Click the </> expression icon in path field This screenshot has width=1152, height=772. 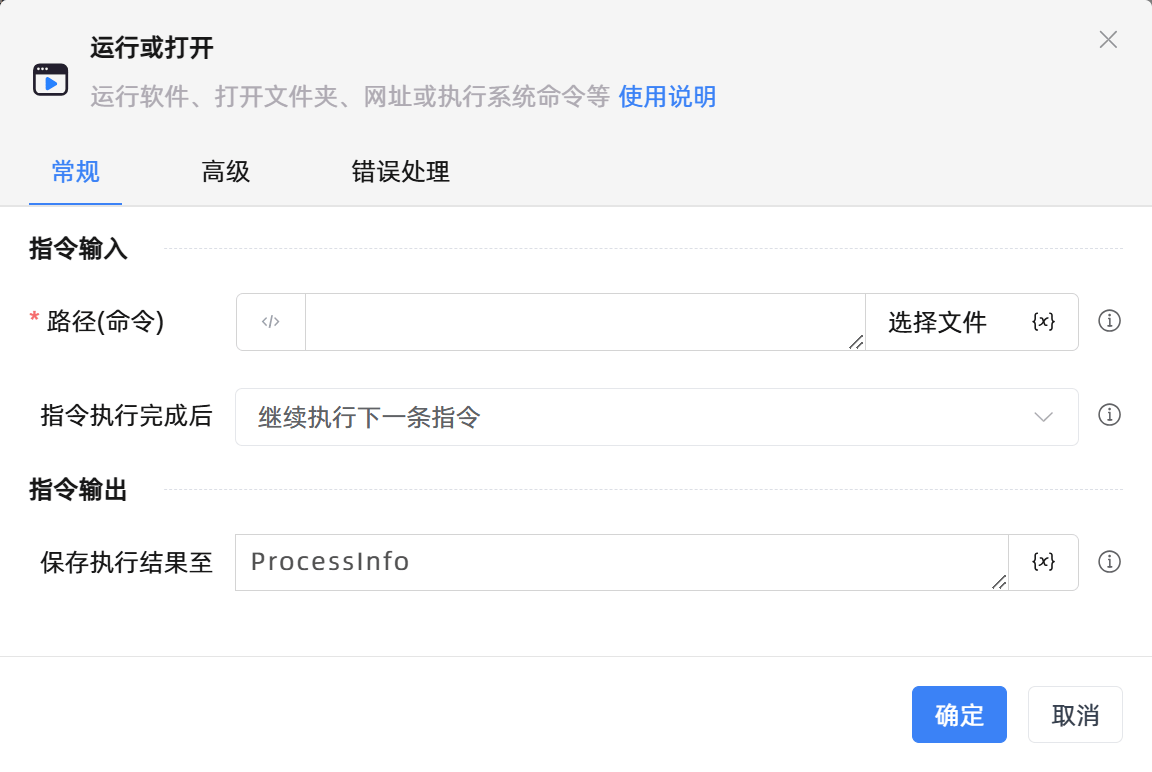[270, 321]
